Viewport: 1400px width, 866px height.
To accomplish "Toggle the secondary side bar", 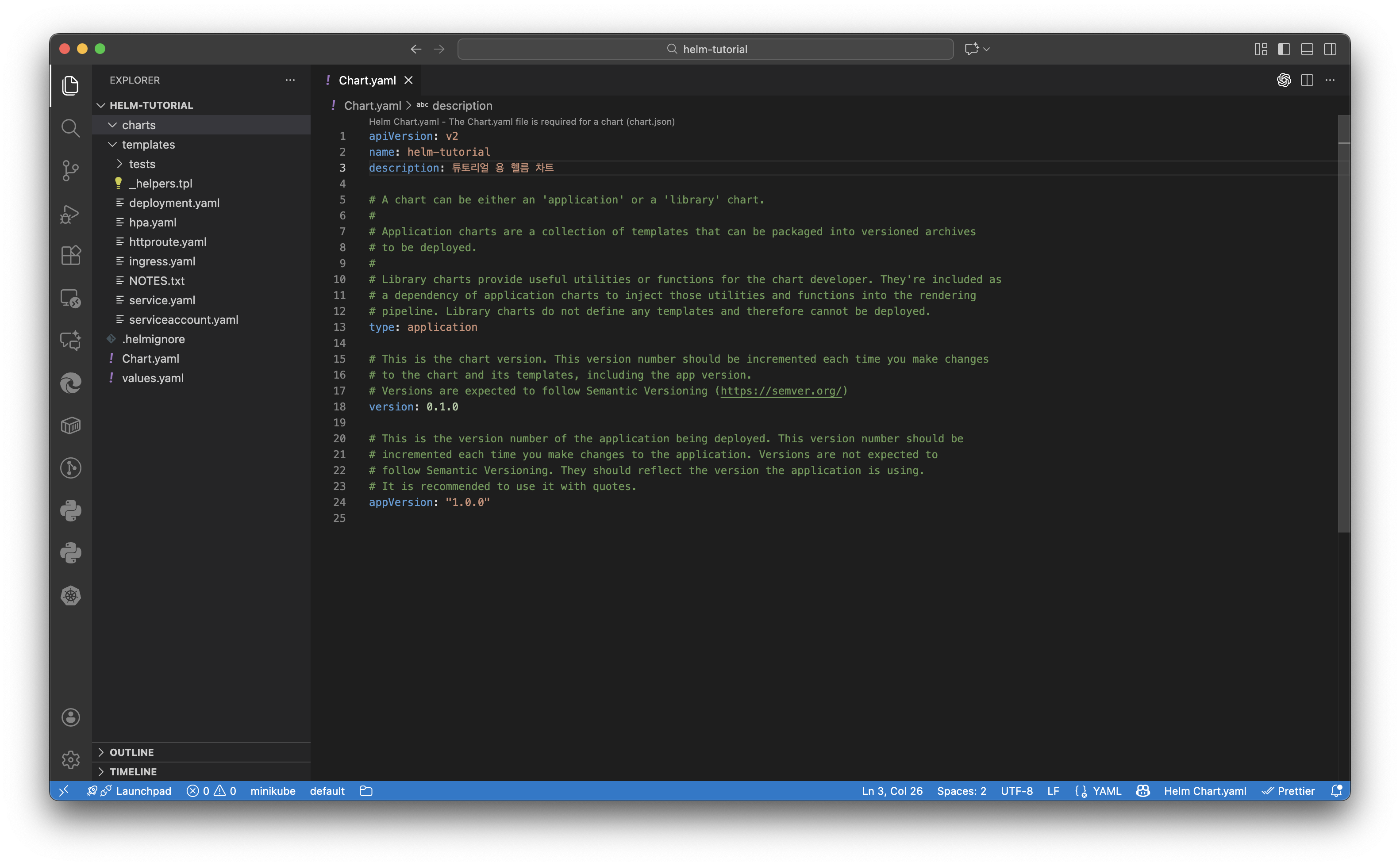I will pos(1330,49).
